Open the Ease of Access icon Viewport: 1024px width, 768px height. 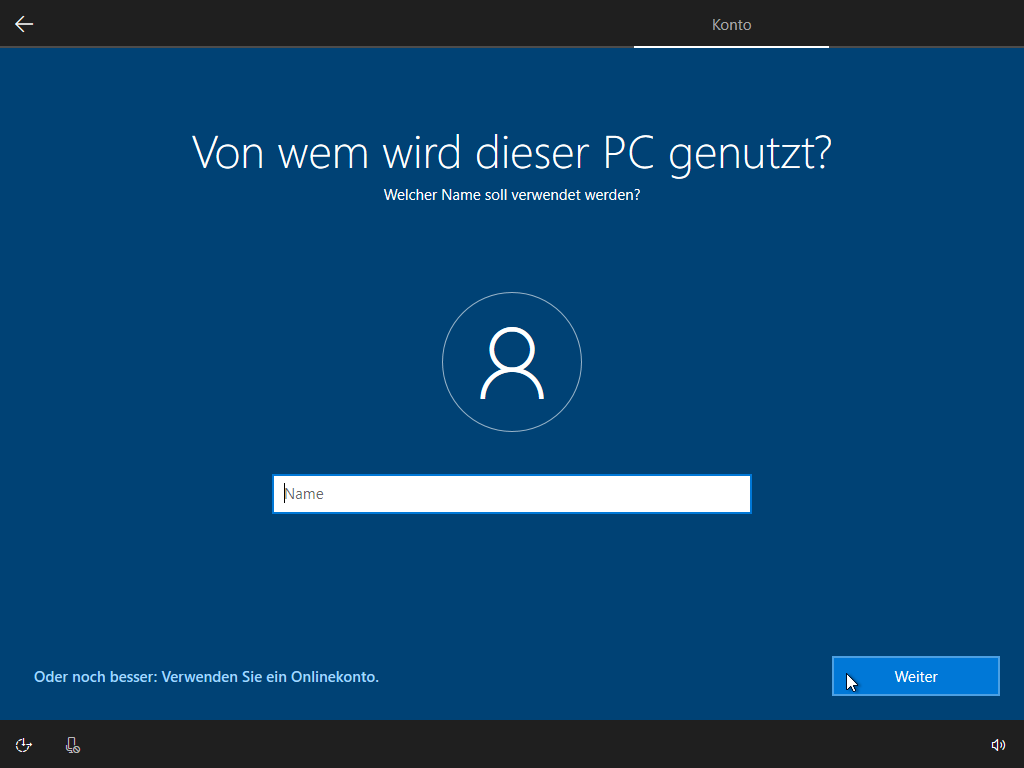(24, 745)
